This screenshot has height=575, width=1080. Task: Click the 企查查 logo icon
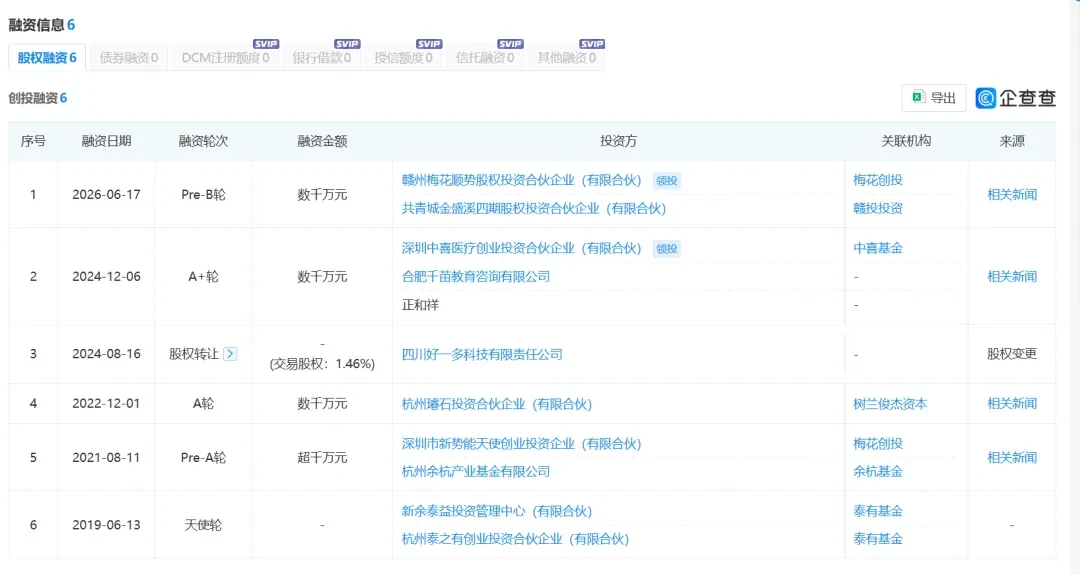986,98
